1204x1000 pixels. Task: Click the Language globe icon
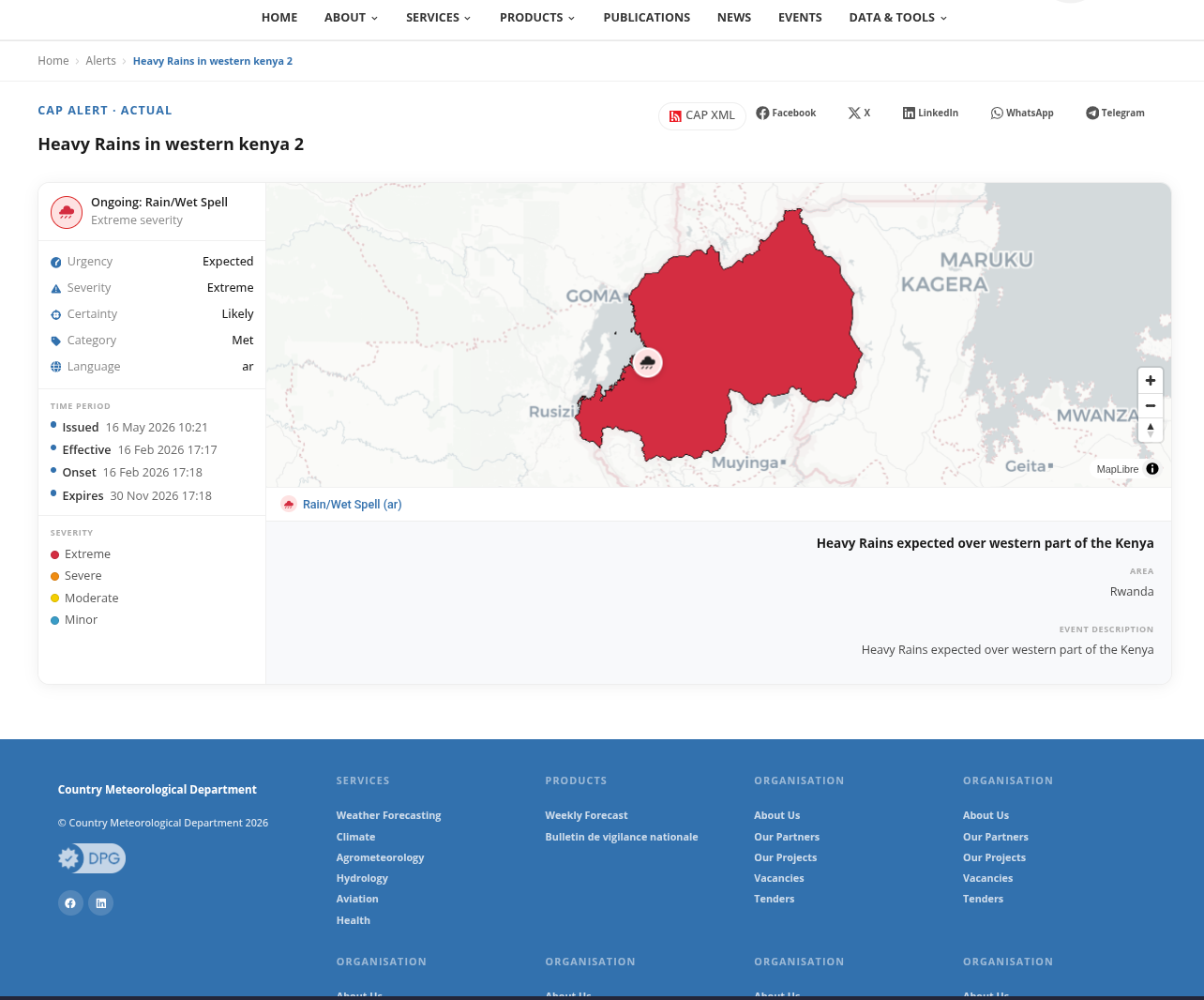(x=56, y=367)
